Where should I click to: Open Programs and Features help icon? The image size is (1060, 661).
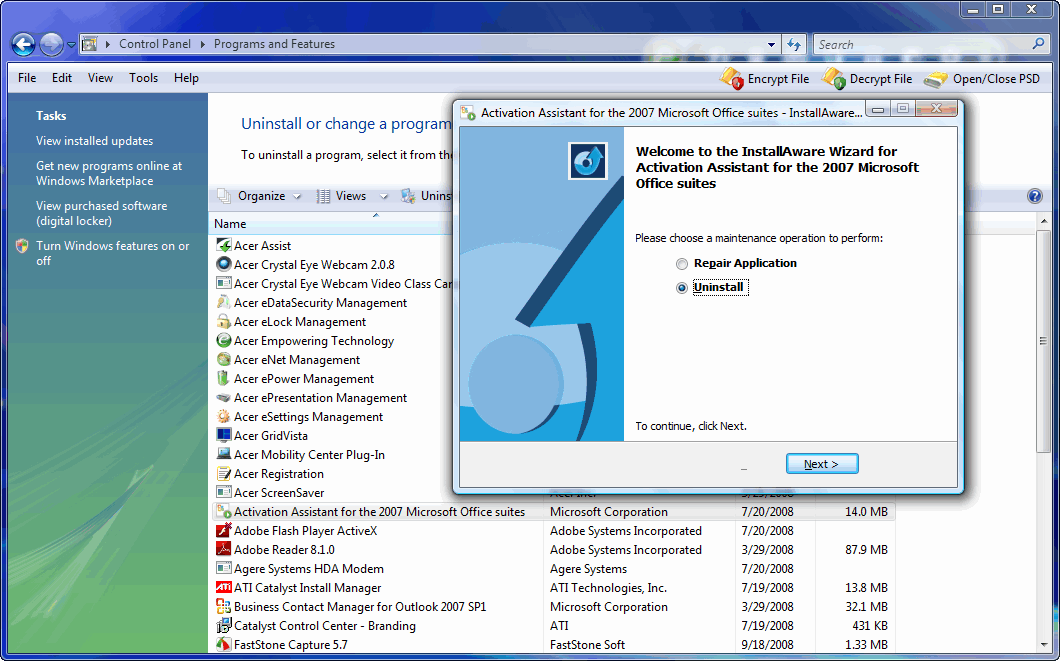(1034, 196)
